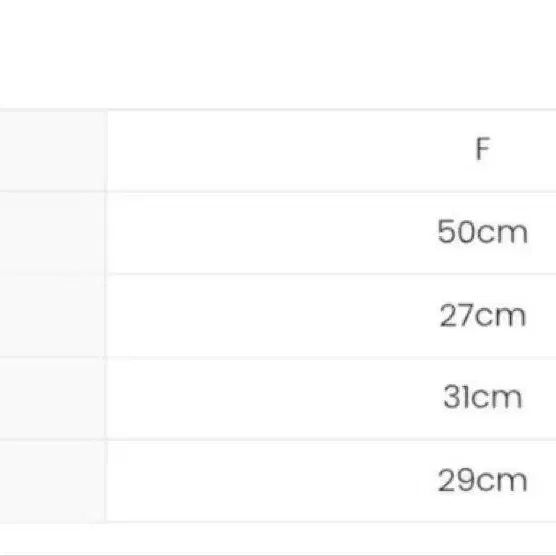Click the gray label cell of the 27cm row
The image size is (556, 556).
click(x=52, y=316)
